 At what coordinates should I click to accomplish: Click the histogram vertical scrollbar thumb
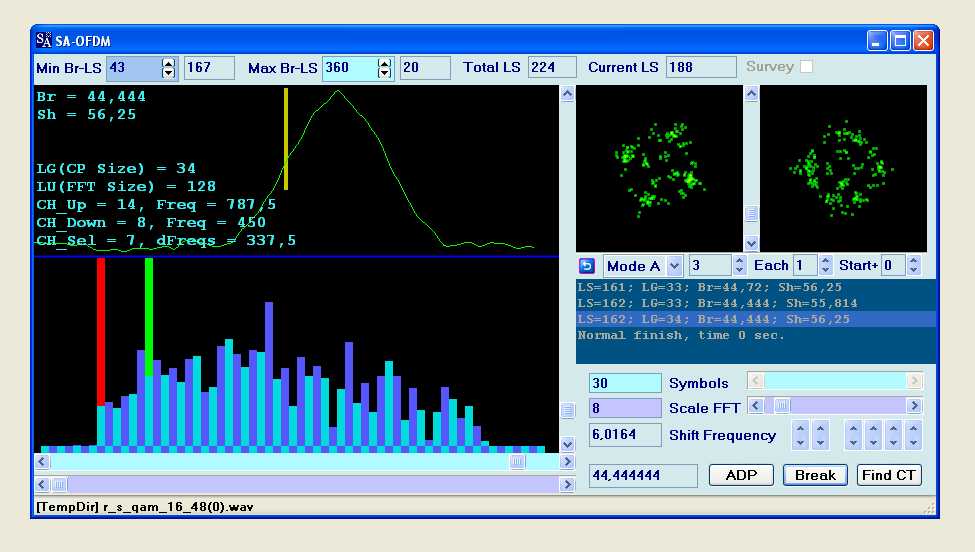point(568,410)
